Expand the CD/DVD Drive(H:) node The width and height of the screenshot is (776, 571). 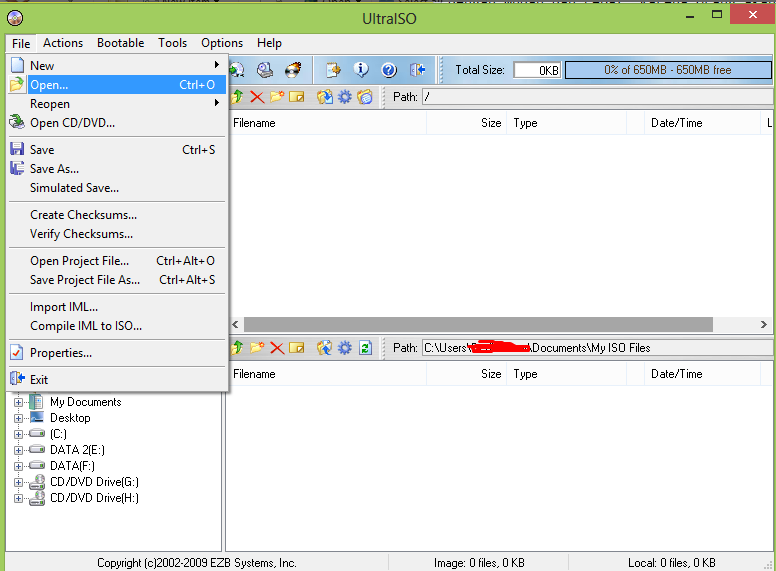point(18,498)
